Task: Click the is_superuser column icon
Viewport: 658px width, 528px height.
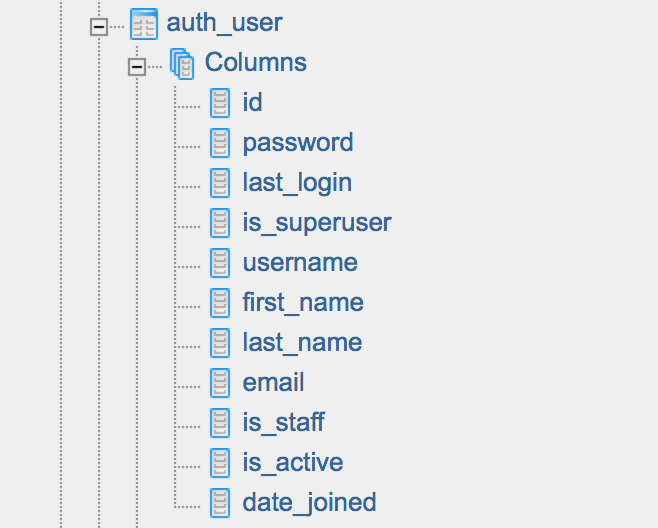Action: (x=220, y=222)
